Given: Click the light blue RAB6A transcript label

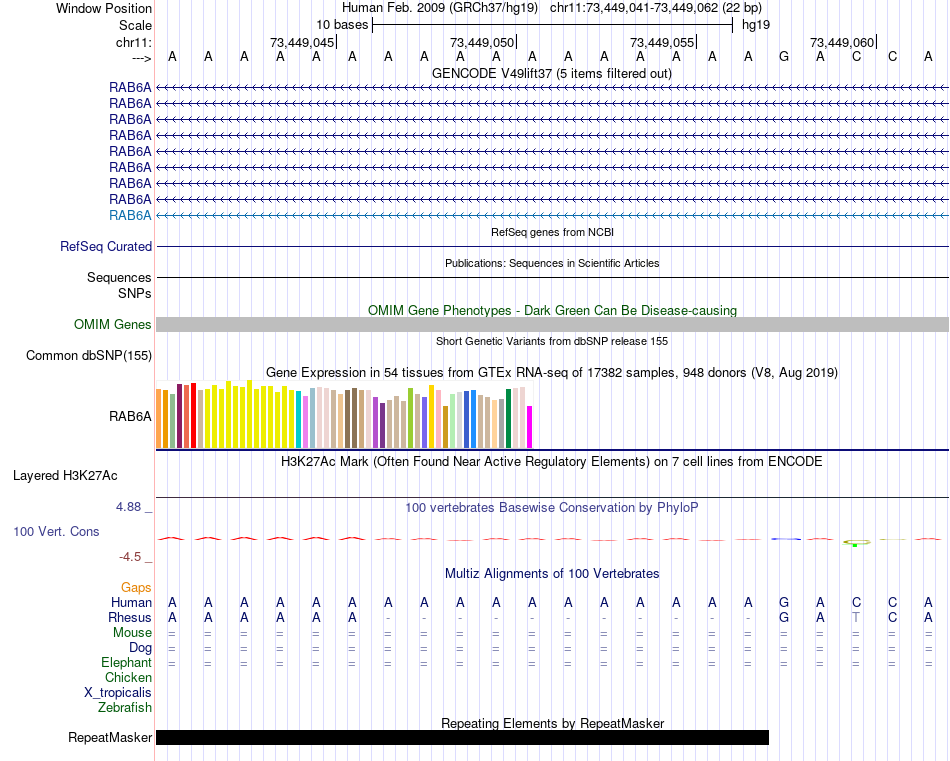Looking at the screenshot, I should (x=130, y=215).
